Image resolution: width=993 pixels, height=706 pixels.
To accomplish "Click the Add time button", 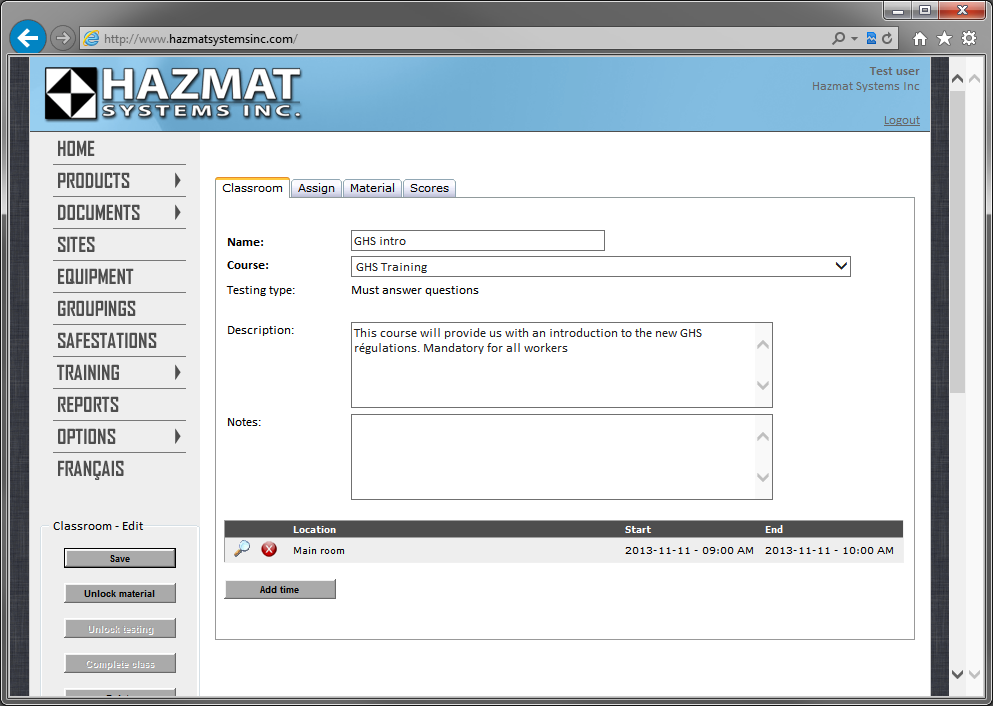I will click(280, 590).
